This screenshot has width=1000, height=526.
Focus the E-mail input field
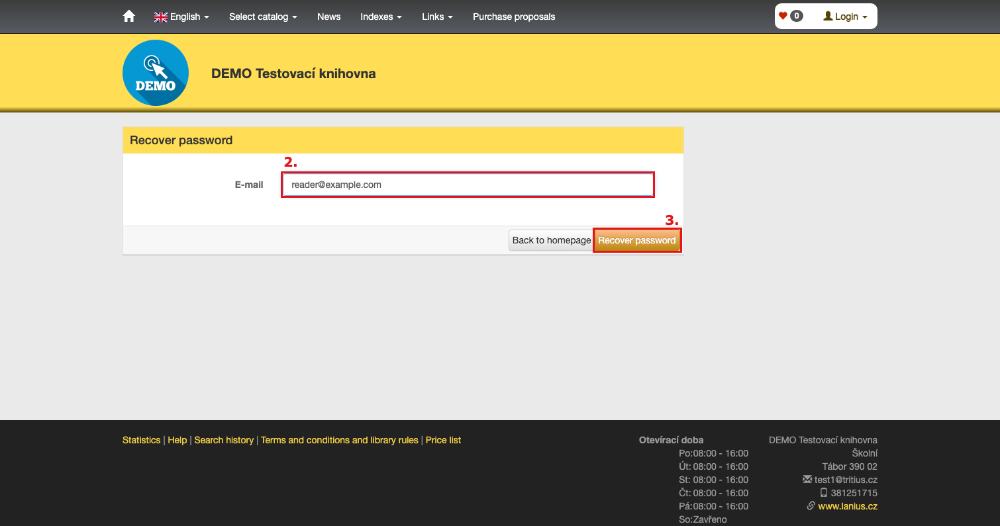[x=467, y=185]
